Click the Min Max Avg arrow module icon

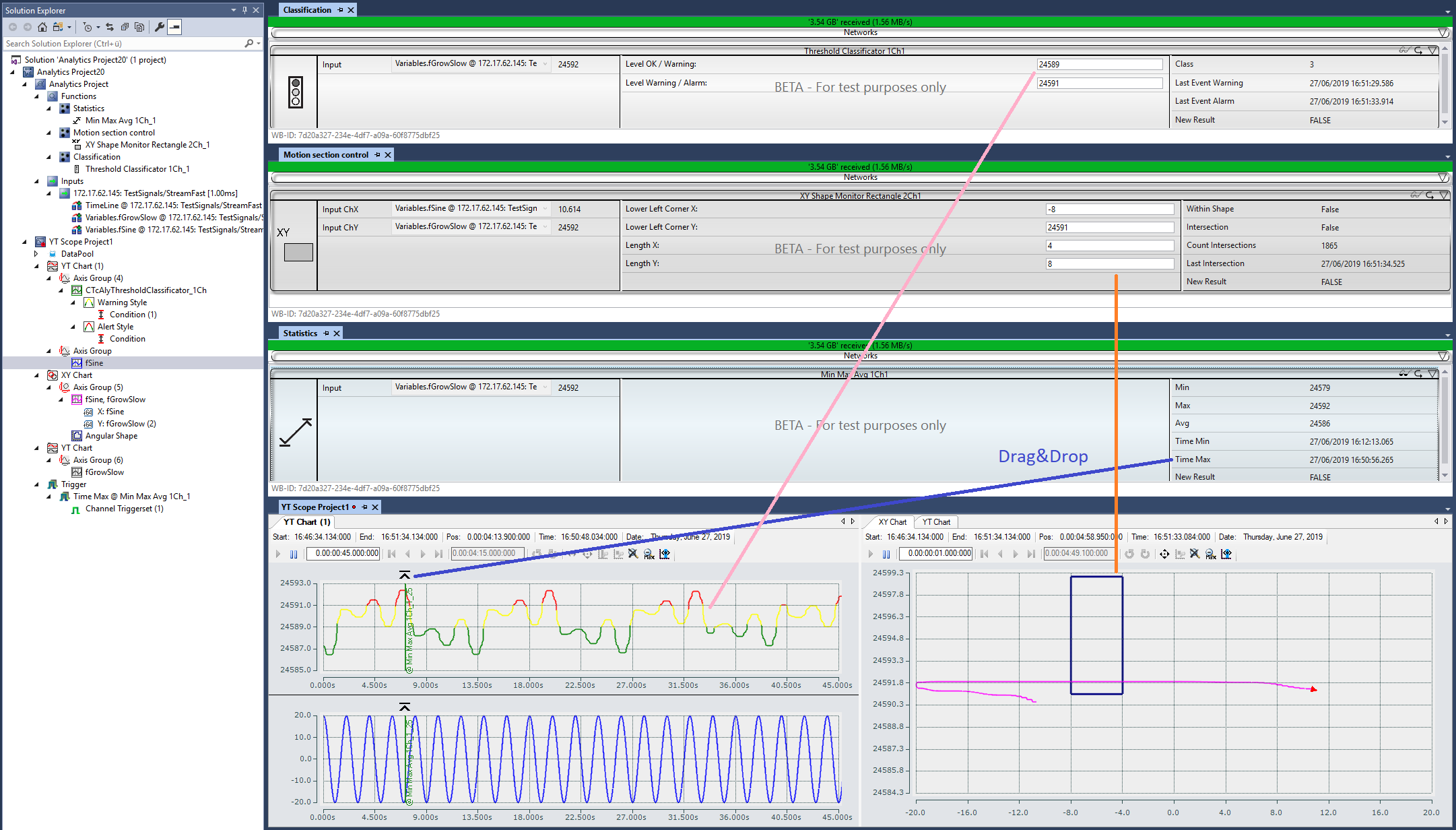295,432
